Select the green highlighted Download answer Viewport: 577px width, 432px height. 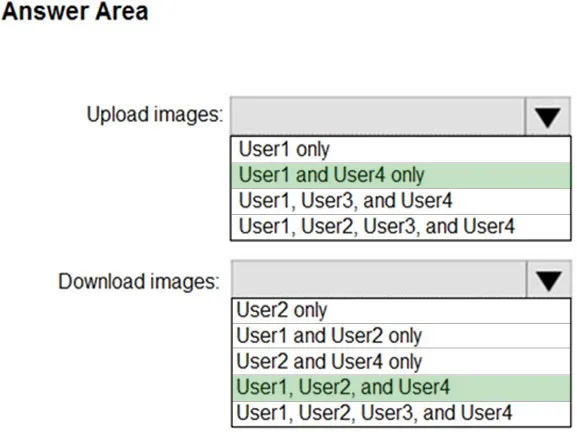click(x=401, y=387)
